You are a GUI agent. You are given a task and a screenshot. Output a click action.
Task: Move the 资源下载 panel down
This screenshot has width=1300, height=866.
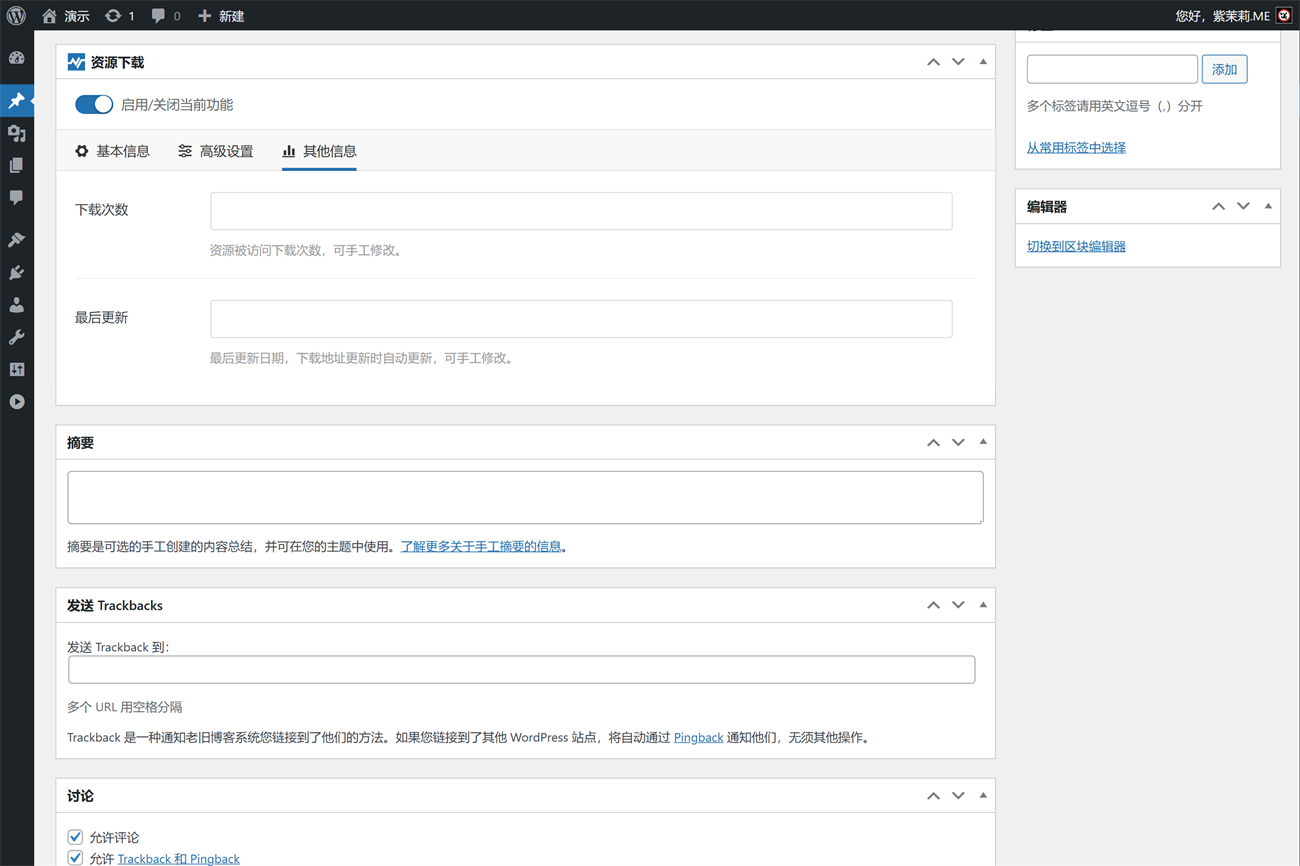point(958,62)
